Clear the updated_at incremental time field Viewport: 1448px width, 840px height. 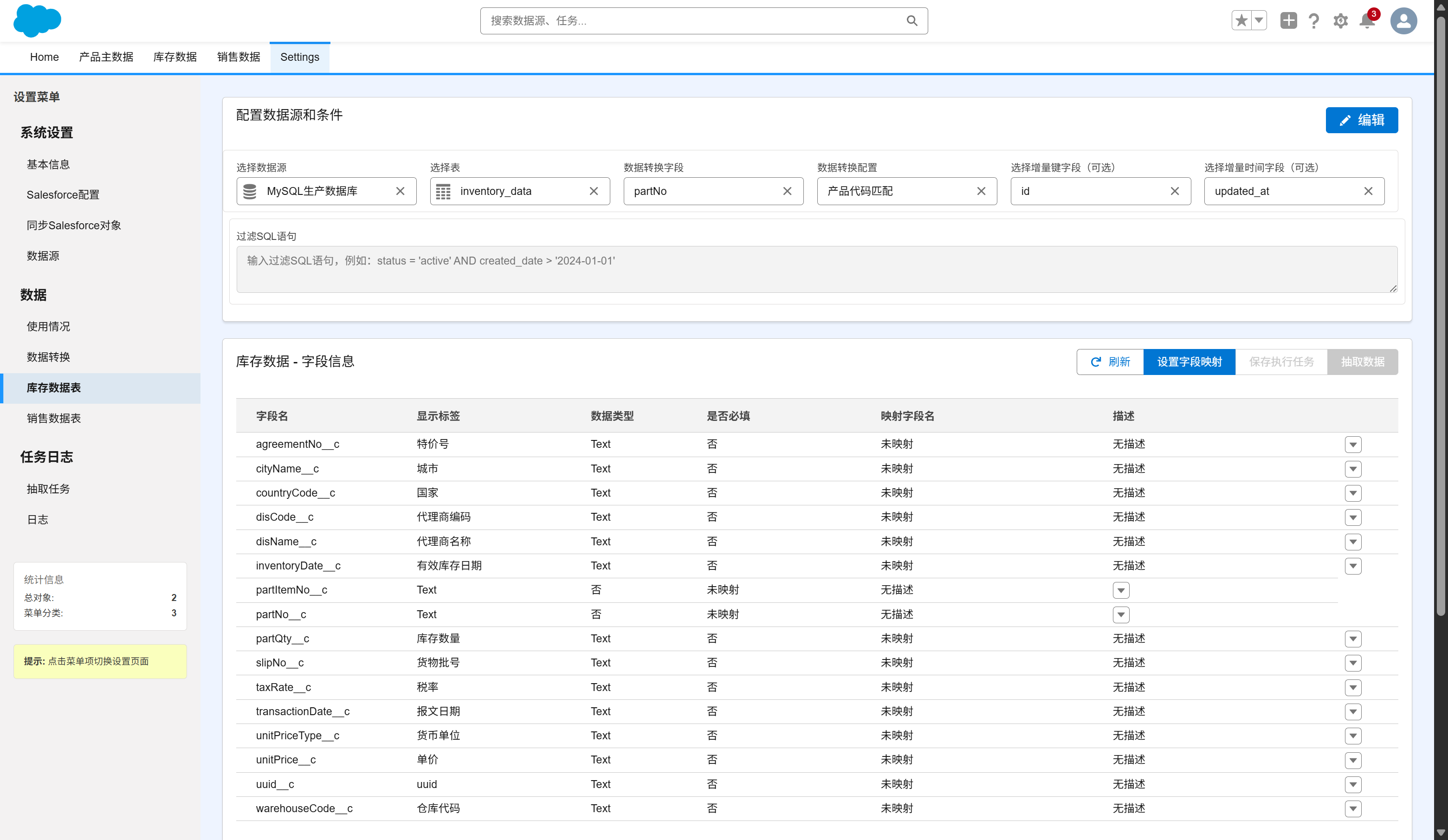tap(1368, 191)
